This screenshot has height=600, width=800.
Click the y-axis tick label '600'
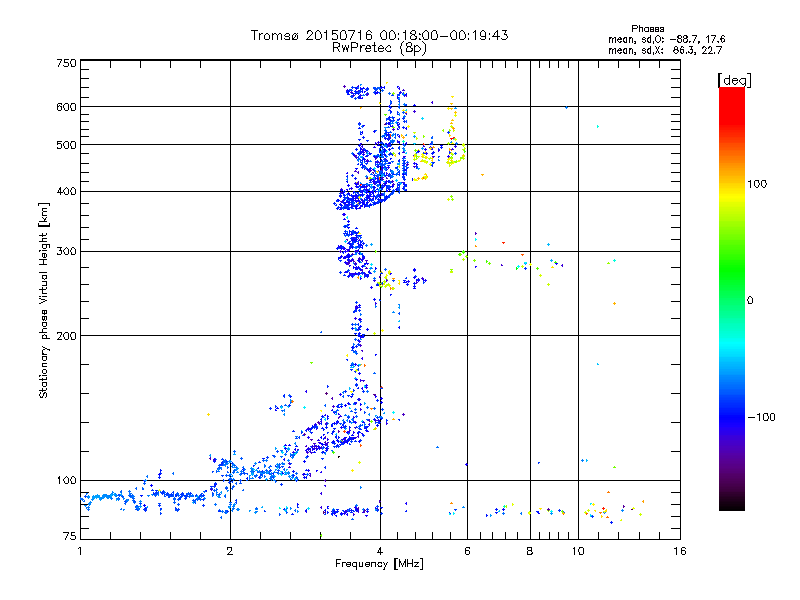pos(66,107)
